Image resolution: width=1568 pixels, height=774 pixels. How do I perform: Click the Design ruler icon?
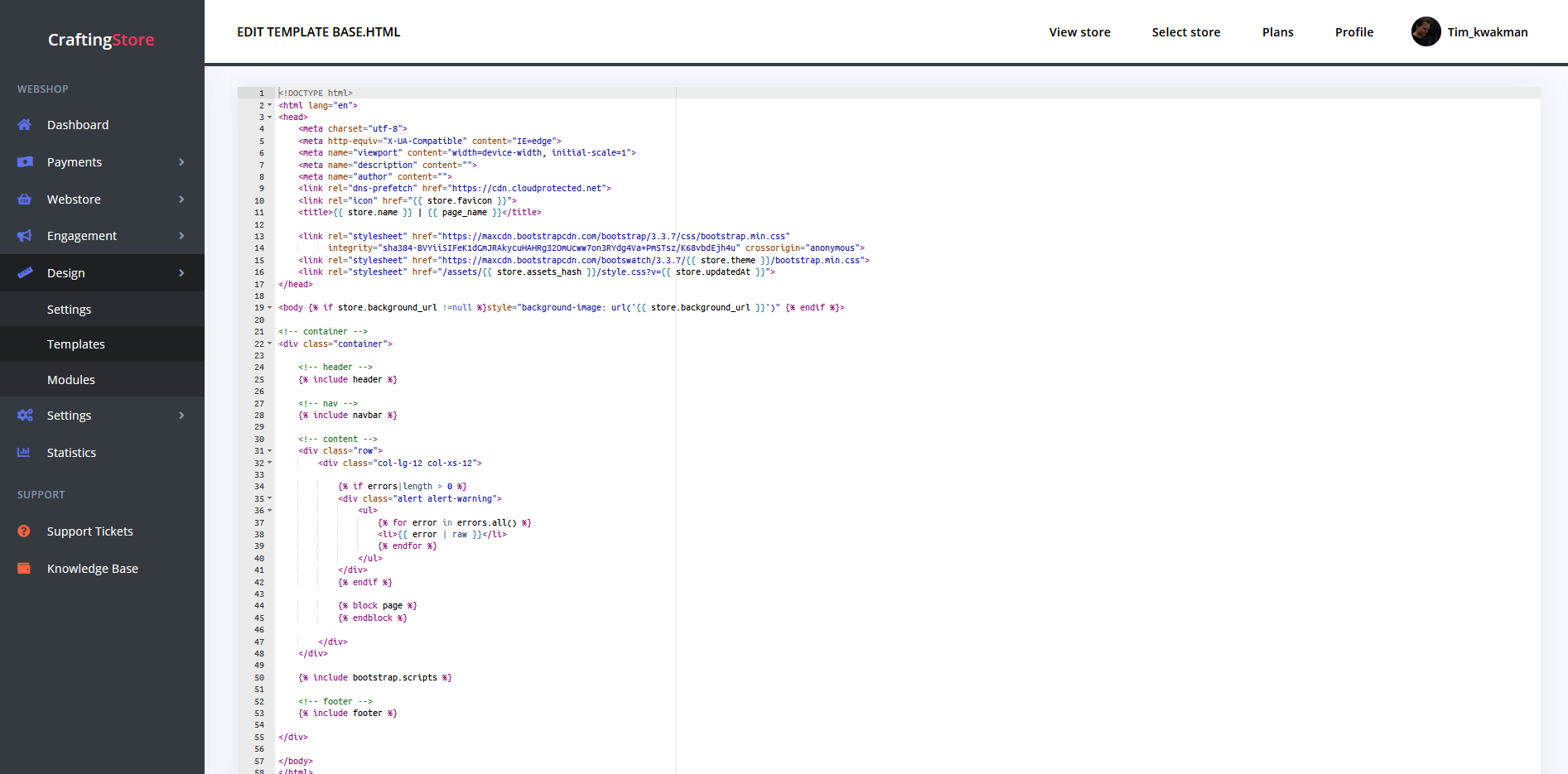pyautogui.click(x=25, y=273)
